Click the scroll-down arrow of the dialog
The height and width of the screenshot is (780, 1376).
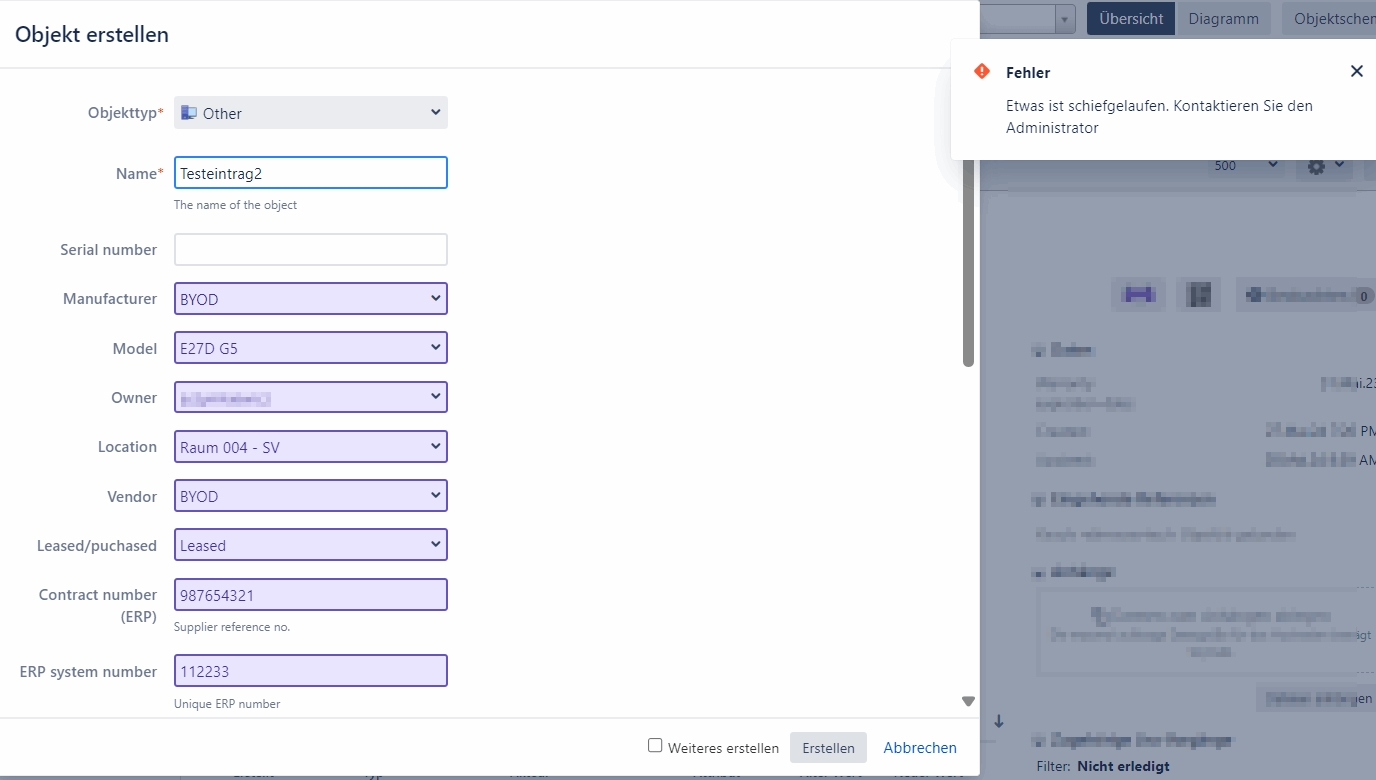click(x=968, y=702)
